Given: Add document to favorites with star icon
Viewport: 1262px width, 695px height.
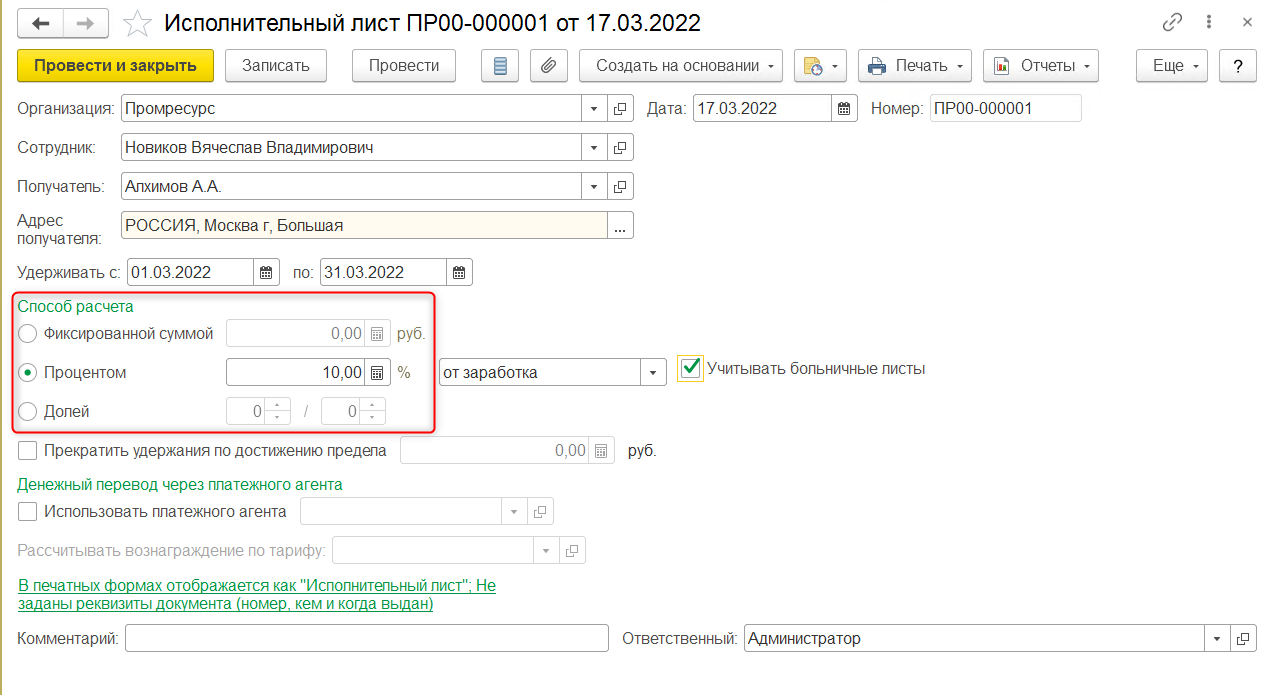Looking at the screenshot, I should (x=140, y=23).
